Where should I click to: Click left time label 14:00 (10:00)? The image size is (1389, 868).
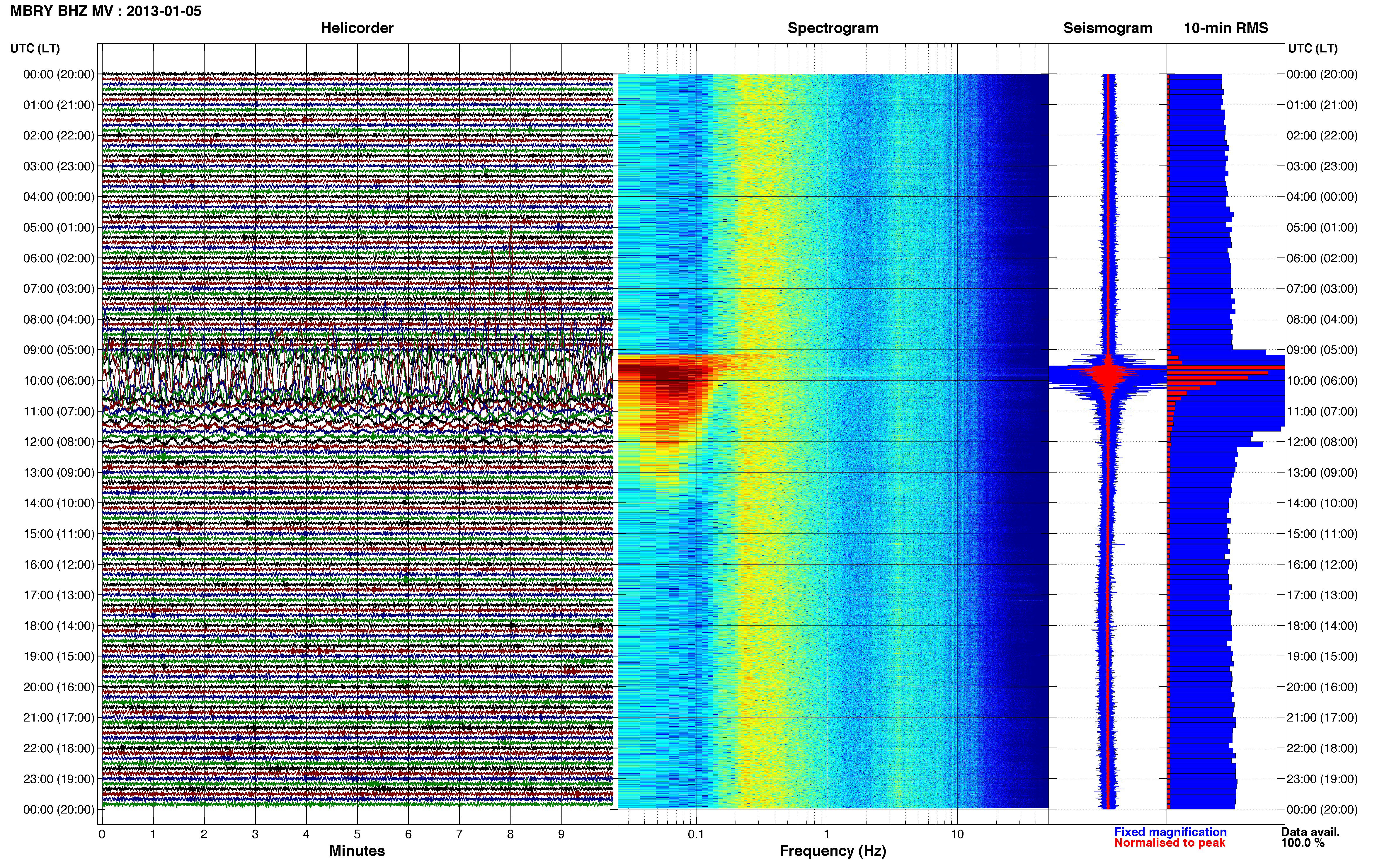(59, 504)
